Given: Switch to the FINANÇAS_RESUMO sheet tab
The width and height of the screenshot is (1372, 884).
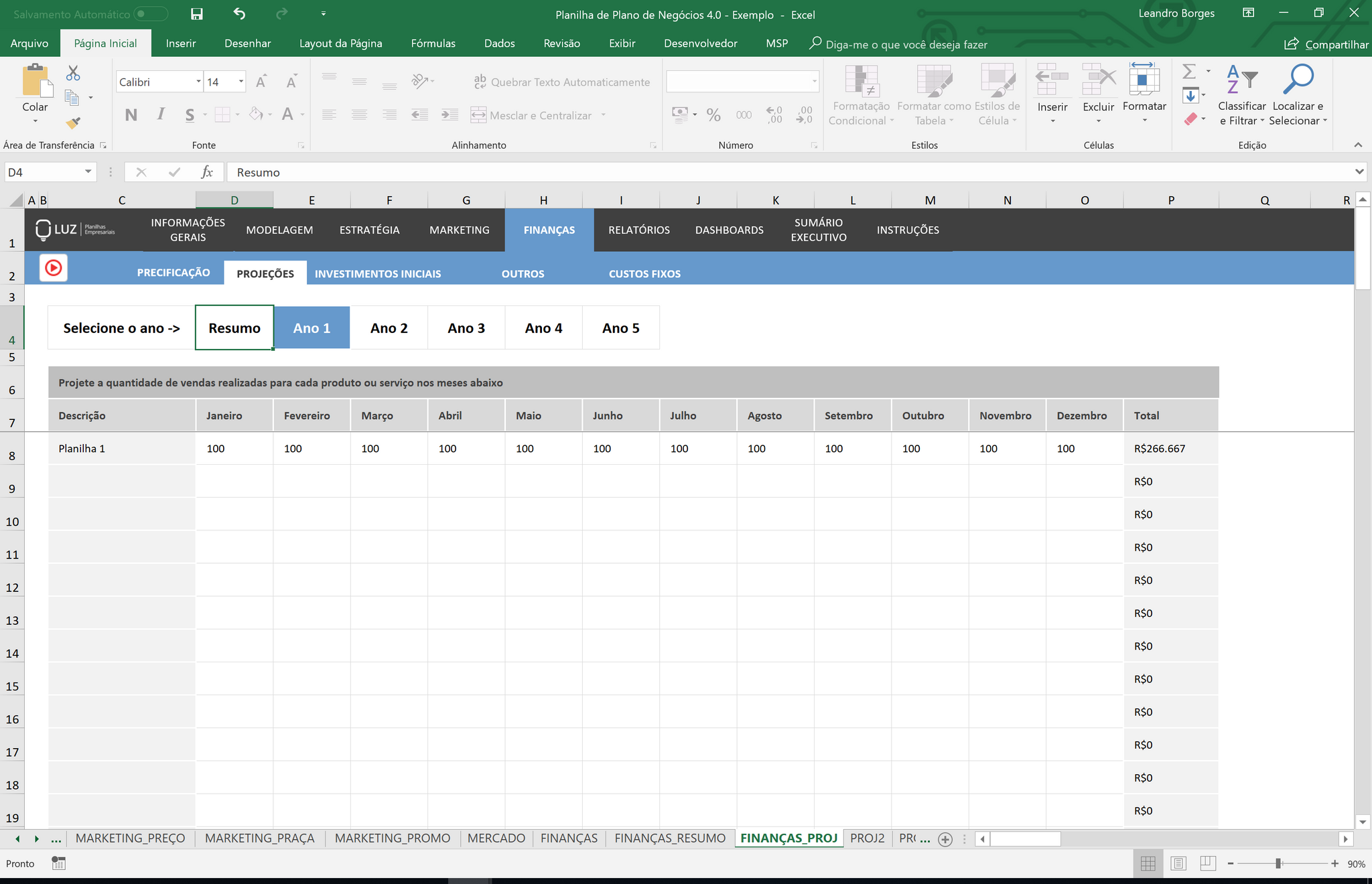Looking at the screenshot, I should (x=670, y=838).
